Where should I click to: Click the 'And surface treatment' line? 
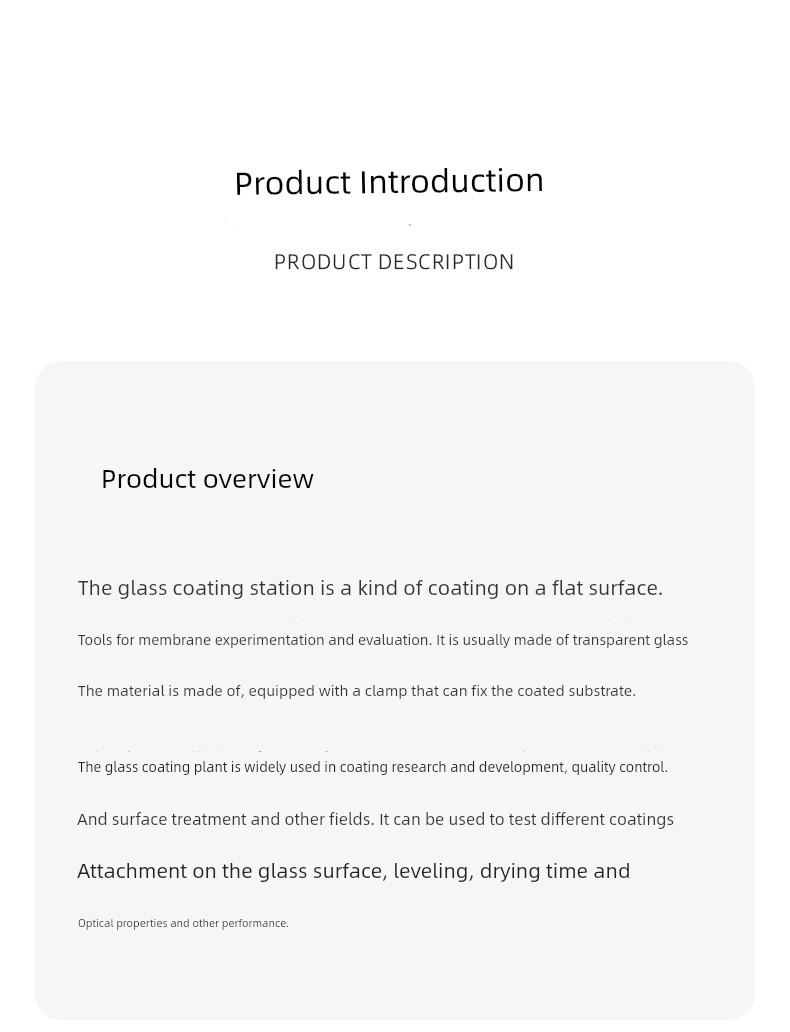pos(375,819)
